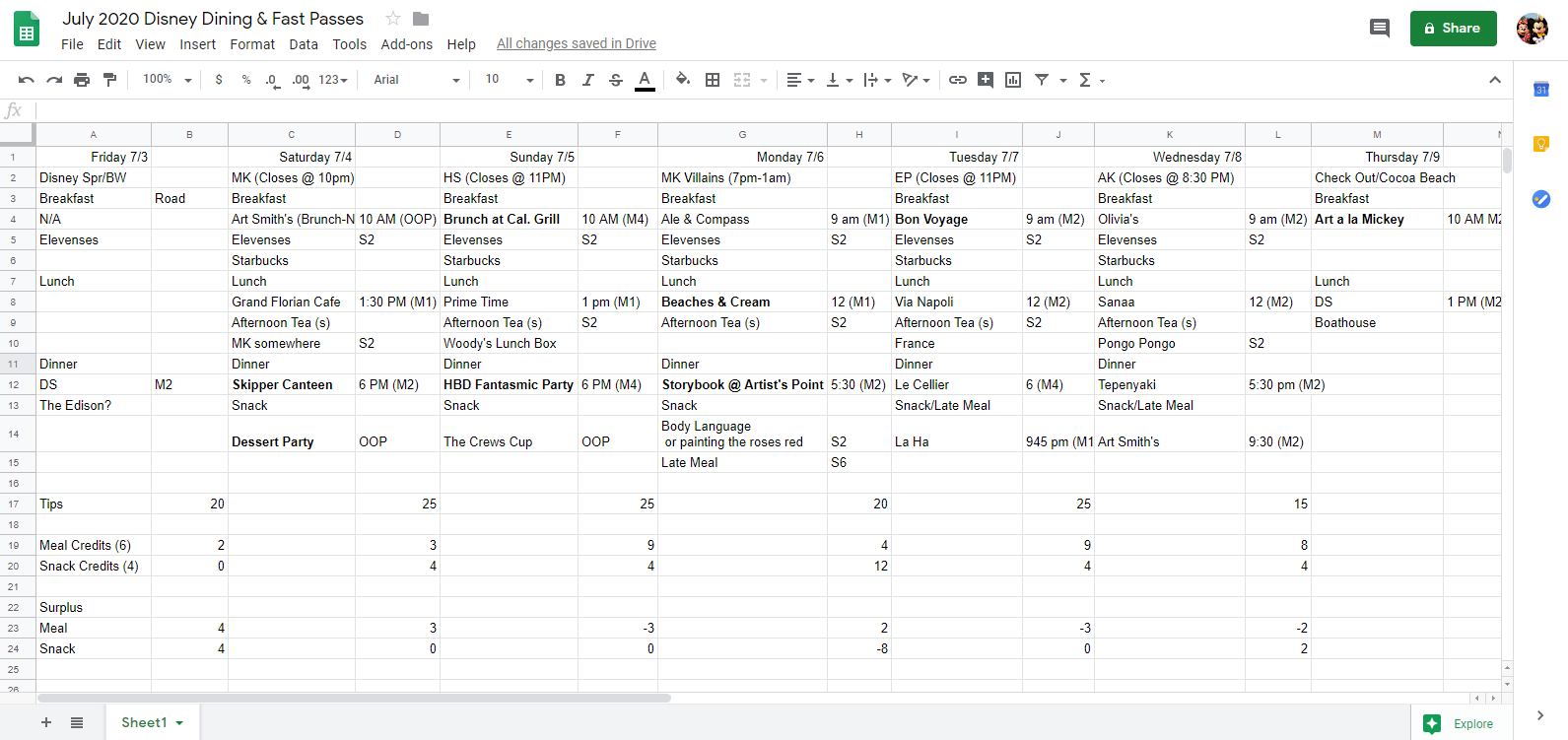Open Functions sigma dropdown
The width and height of the screenshot is (1568, 740).
[1091, 80]
